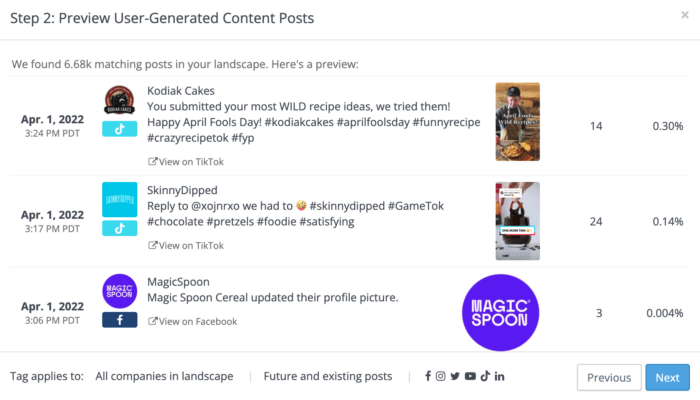
Task: Click Facebook badge under MagicSpoon logo
Action: click(119, 320)
